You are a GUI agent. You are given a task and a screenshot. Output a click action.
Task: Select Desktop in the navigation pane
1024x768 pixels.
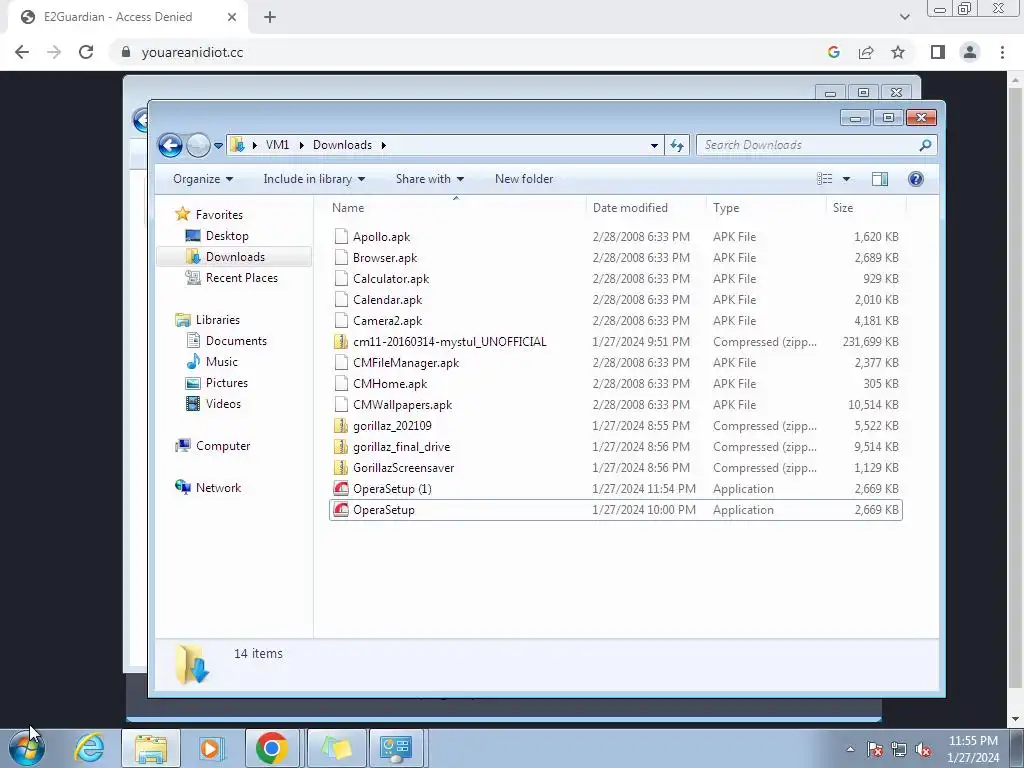(227, 236)
